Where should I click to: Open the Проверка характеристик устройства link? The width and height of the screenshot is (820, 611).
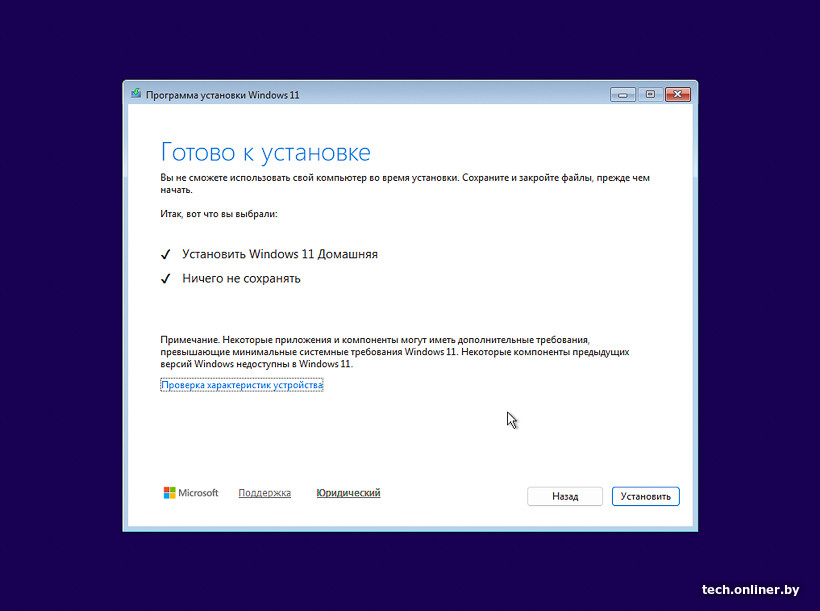[242, 385]
